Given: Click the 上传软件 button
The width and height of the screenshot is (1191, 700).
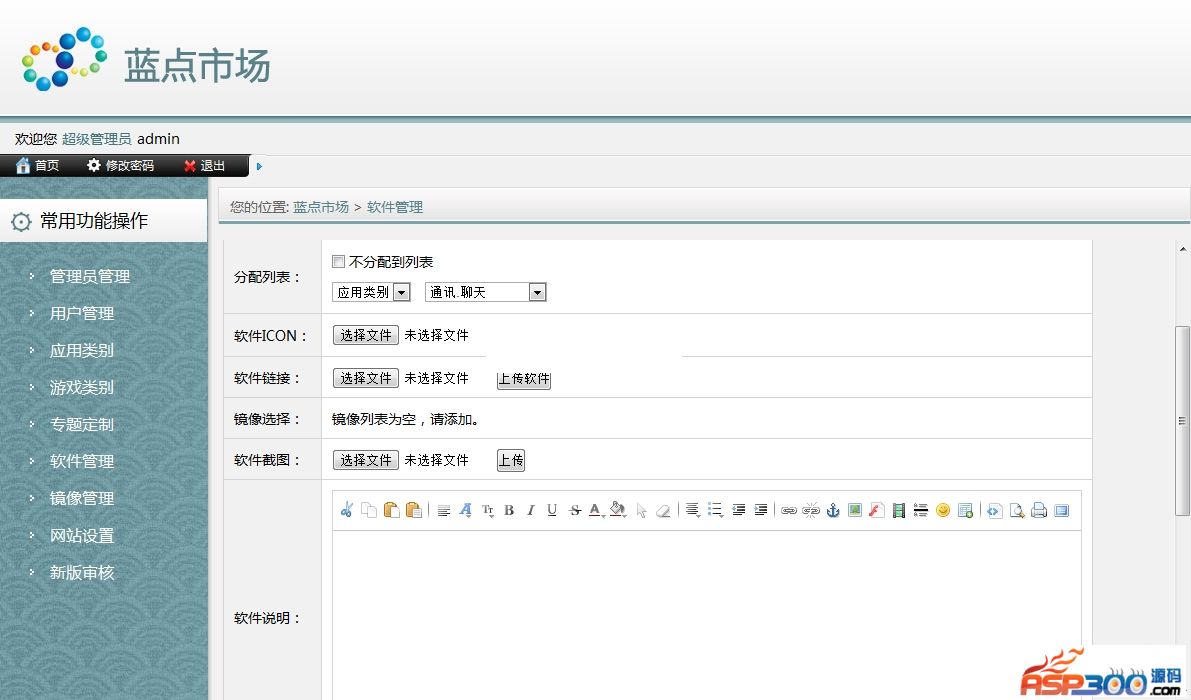Looking at the screenshot, I should (x=523, y=379).
